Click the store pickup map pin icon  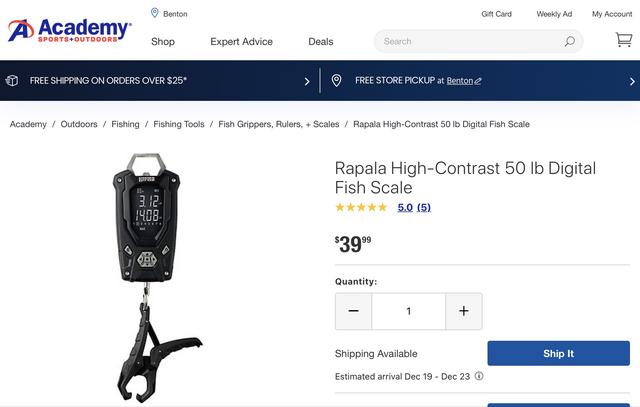coord(336,80)
